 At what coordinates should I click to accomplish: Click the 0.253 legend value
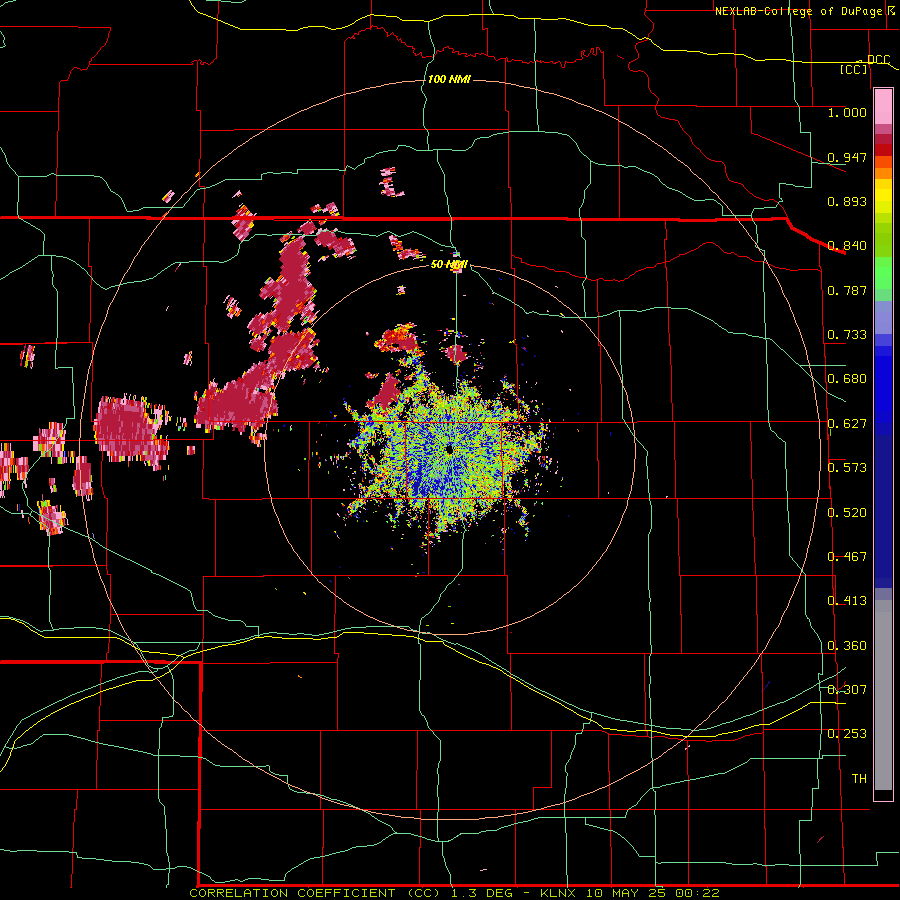(x=847, y=734)
